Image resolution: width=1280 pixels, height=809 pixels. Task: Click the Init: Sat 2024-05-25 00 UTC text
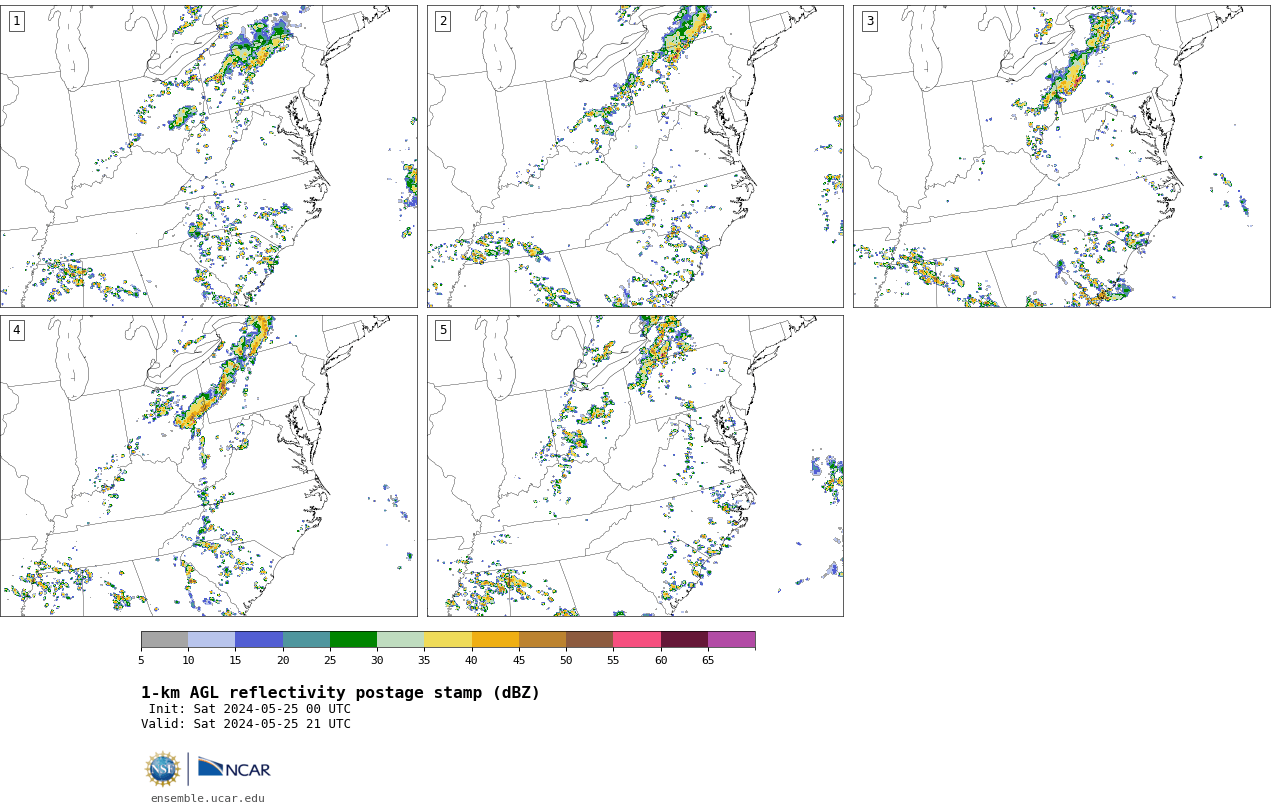(250, 709)
